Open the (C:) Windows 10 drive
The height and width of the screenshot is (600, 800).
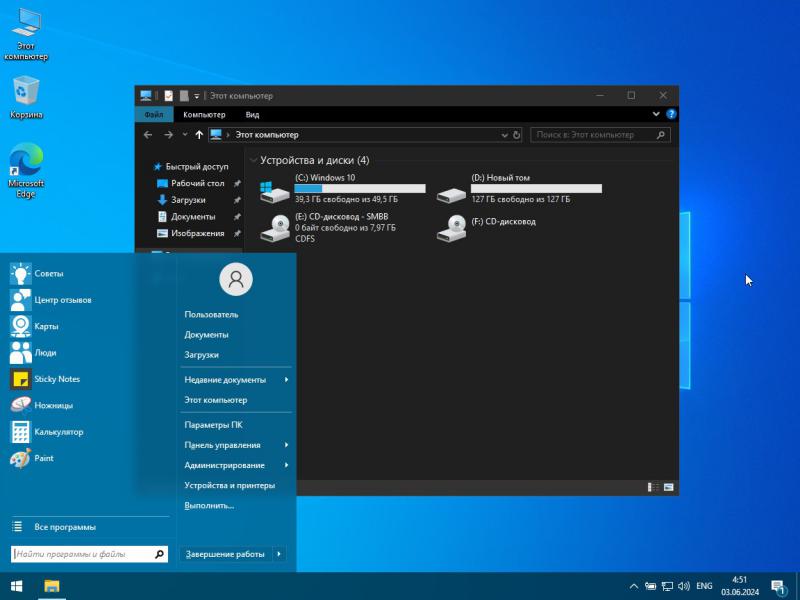342,188
